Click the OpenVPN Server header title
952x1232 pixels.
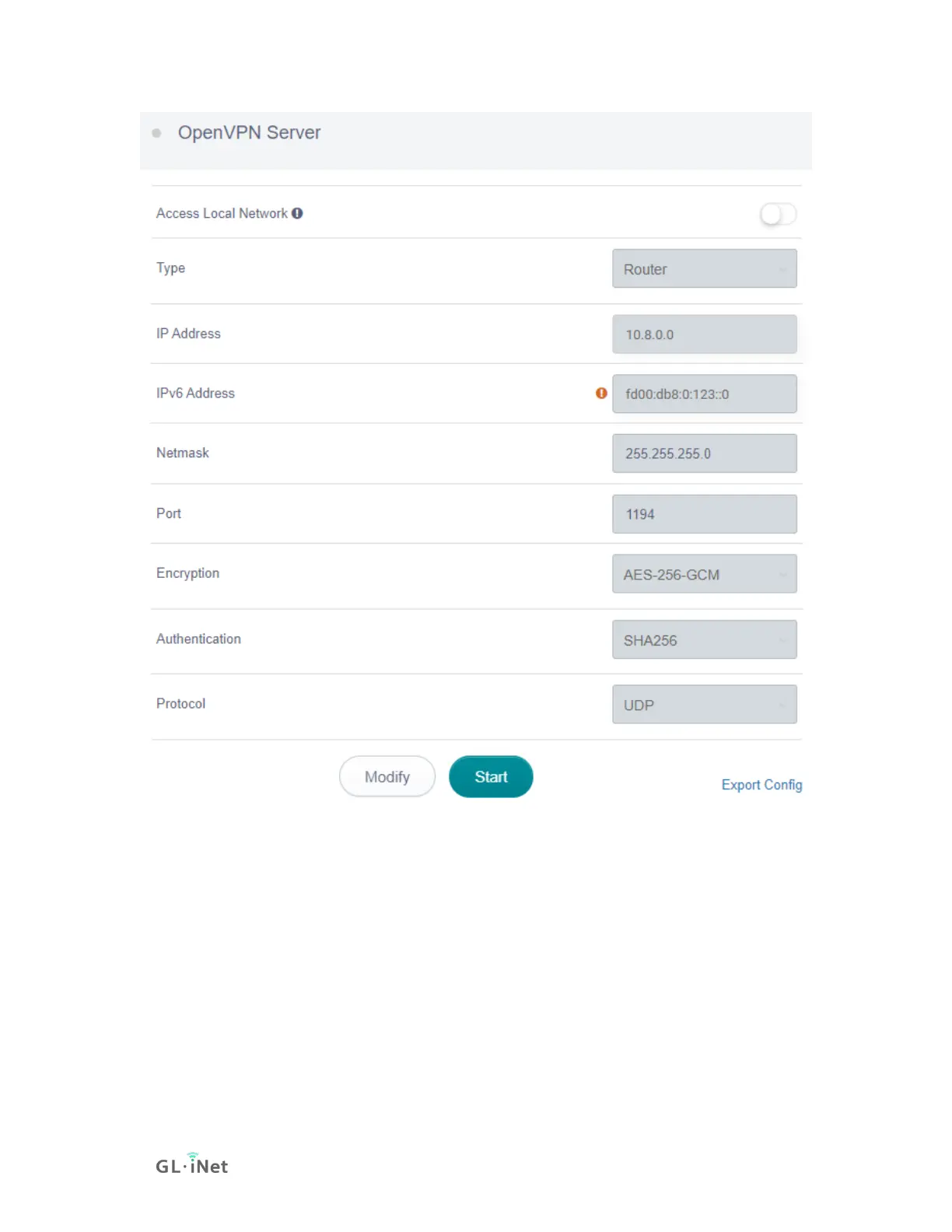[249, 133]
